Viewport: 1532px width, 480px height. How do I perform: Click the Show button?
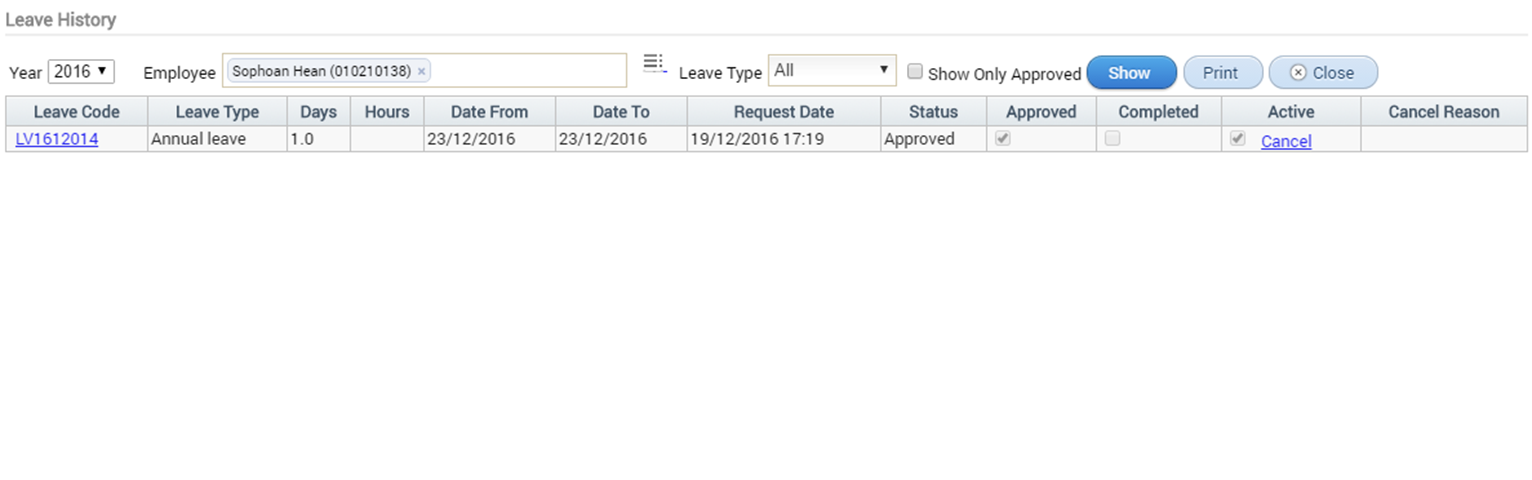point(1131,73)
